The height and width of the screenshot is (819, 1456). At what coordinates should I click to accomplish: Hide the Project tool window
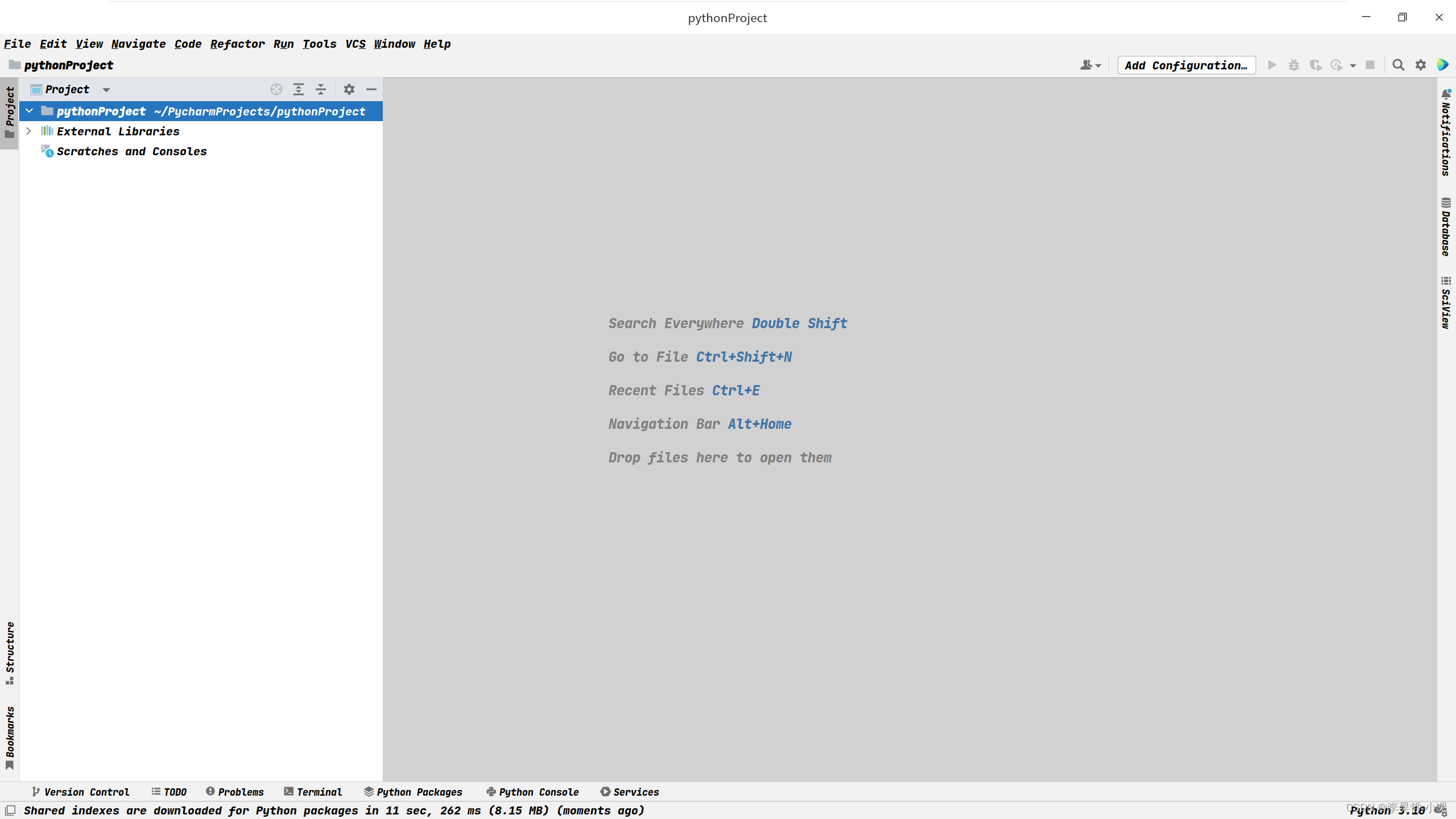click(371, 89)
